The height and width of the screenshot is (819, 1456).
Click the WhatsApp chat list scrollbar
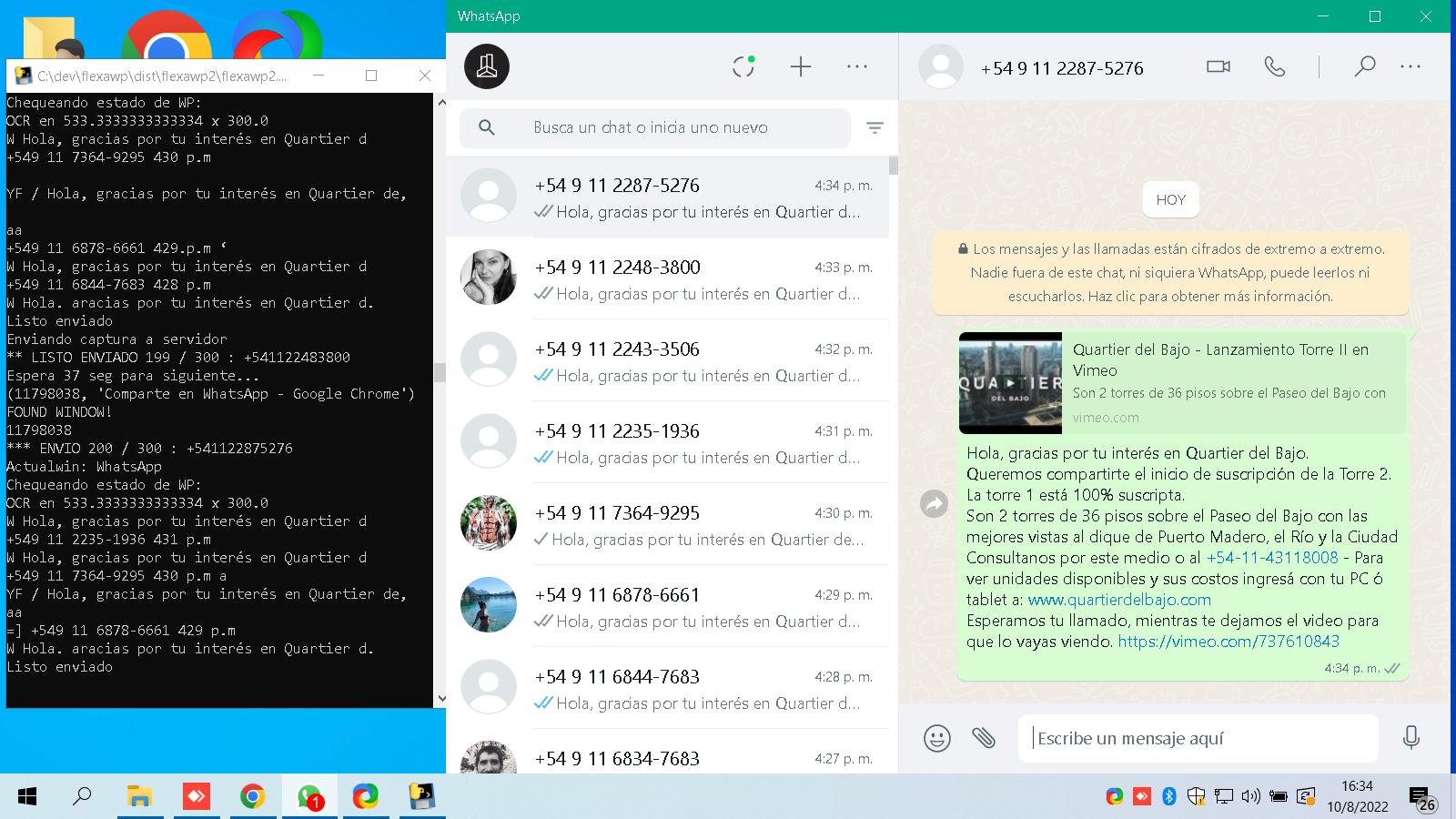click(894, 166)
